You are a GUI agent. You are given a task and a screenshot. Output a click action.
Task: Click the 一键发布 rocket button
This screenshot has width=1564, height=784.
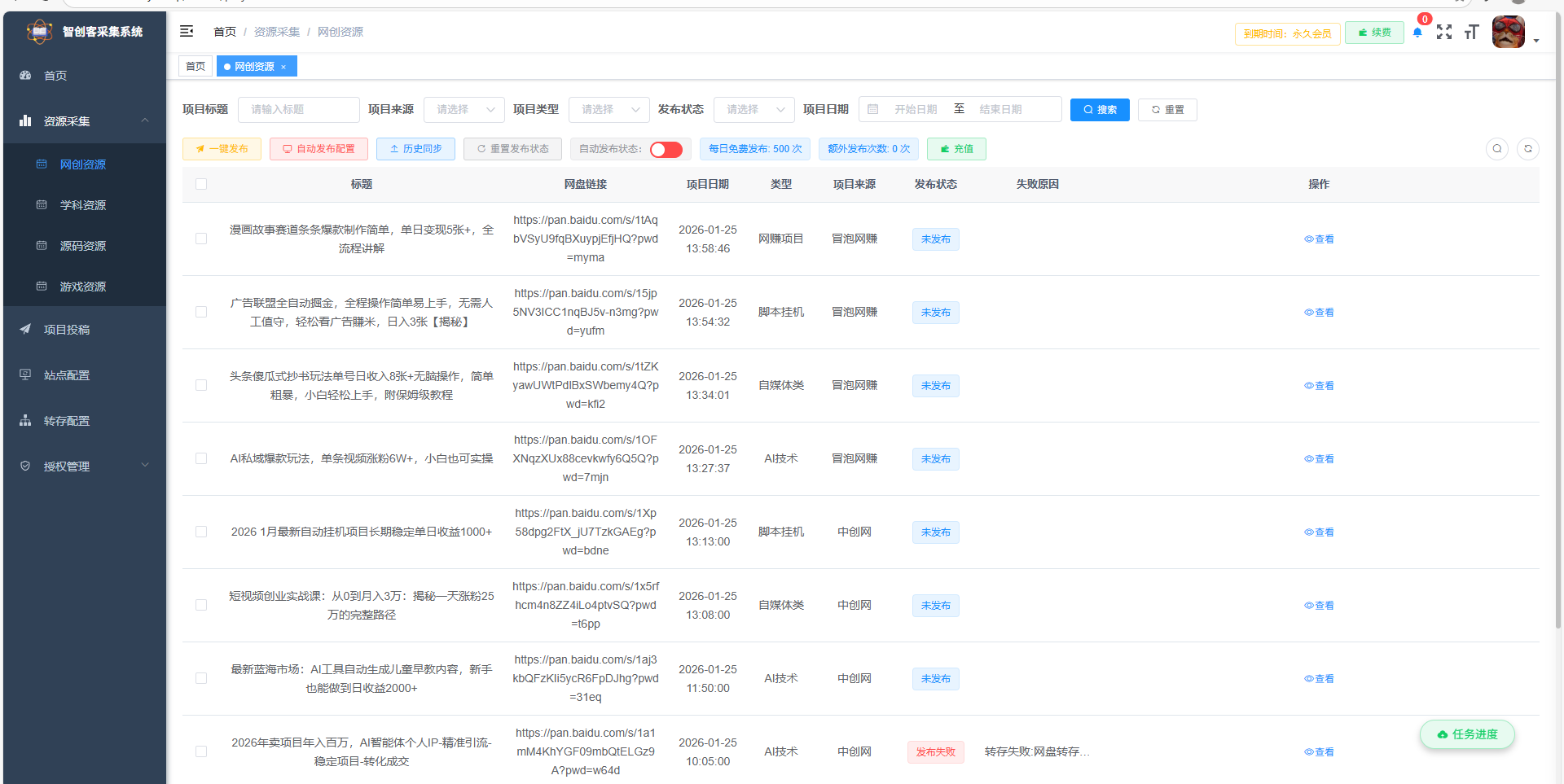tap(222, 149)
